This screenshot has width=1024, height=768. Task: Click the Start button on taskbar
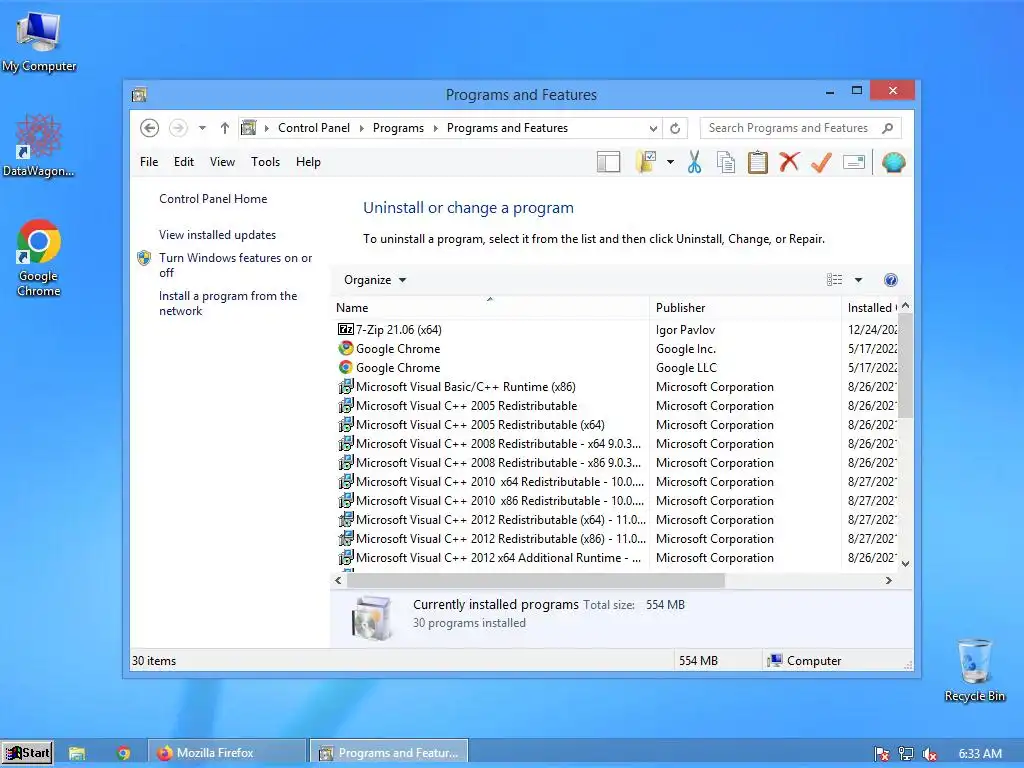(27, 752)
